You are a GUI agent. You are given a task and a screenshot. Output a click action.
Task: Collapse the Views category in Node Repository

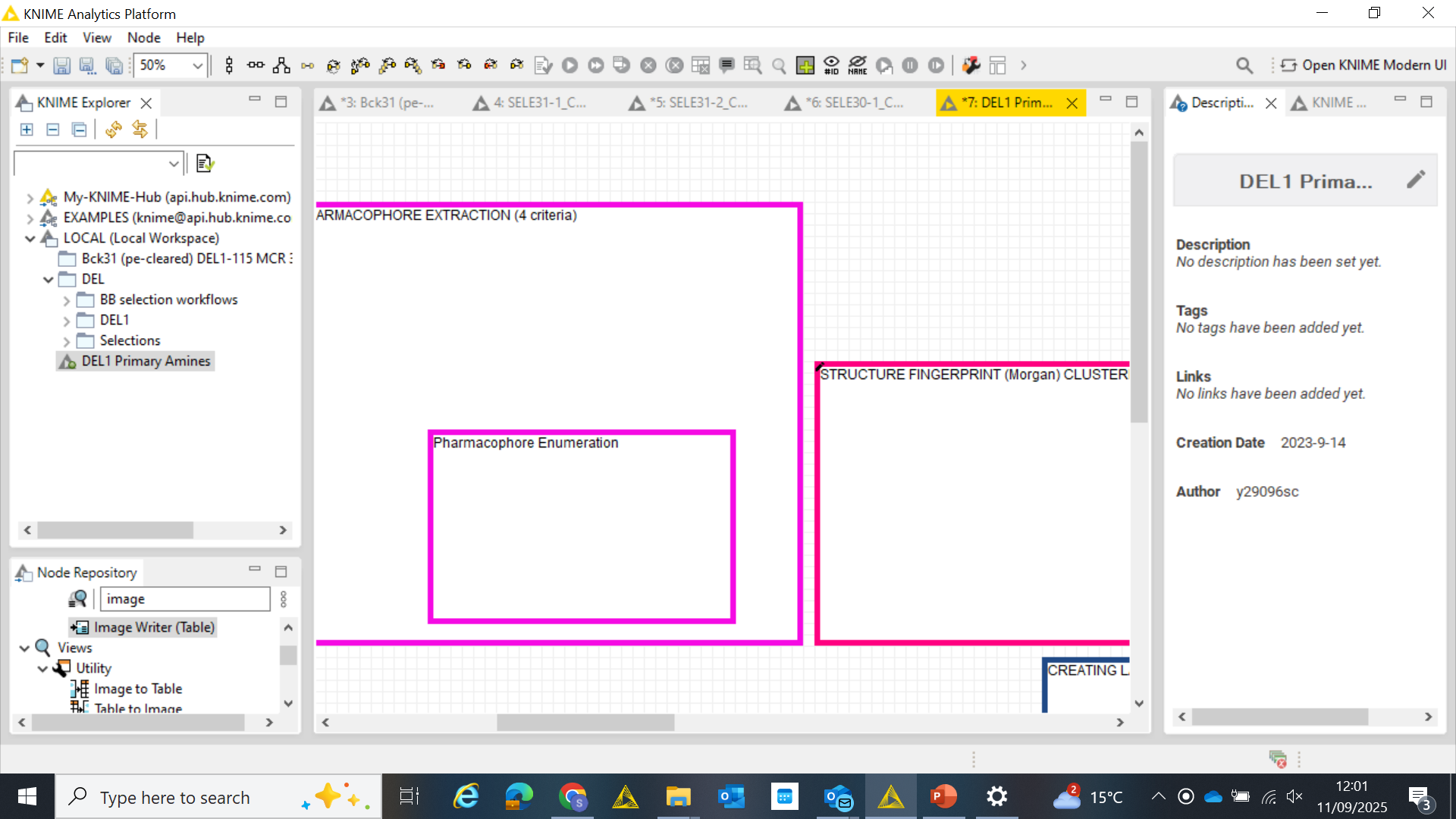click(24, 648)
